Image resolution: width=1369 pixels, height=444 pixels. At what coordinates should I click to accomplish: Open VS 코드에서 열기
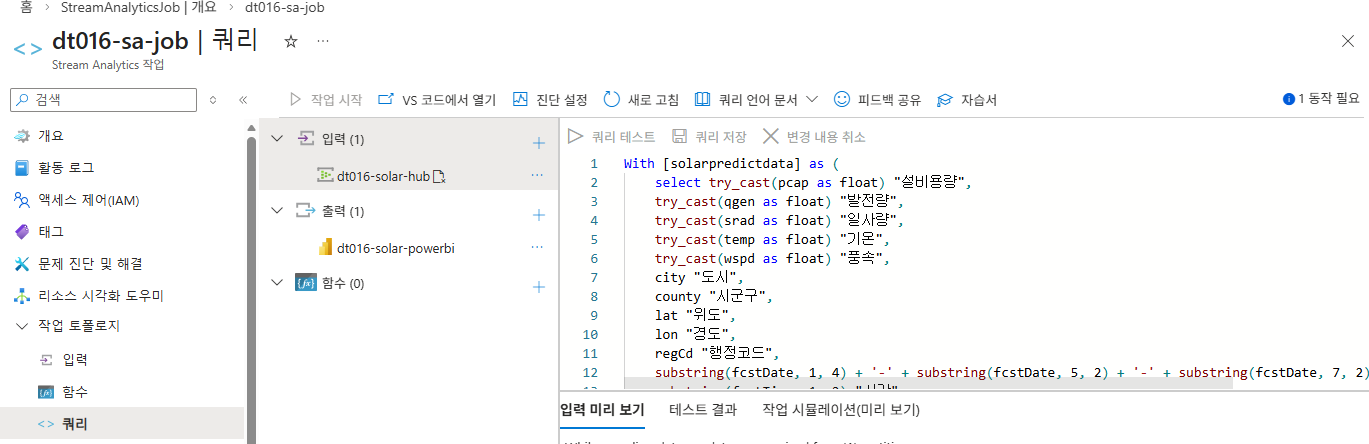[x=436, y=100]
